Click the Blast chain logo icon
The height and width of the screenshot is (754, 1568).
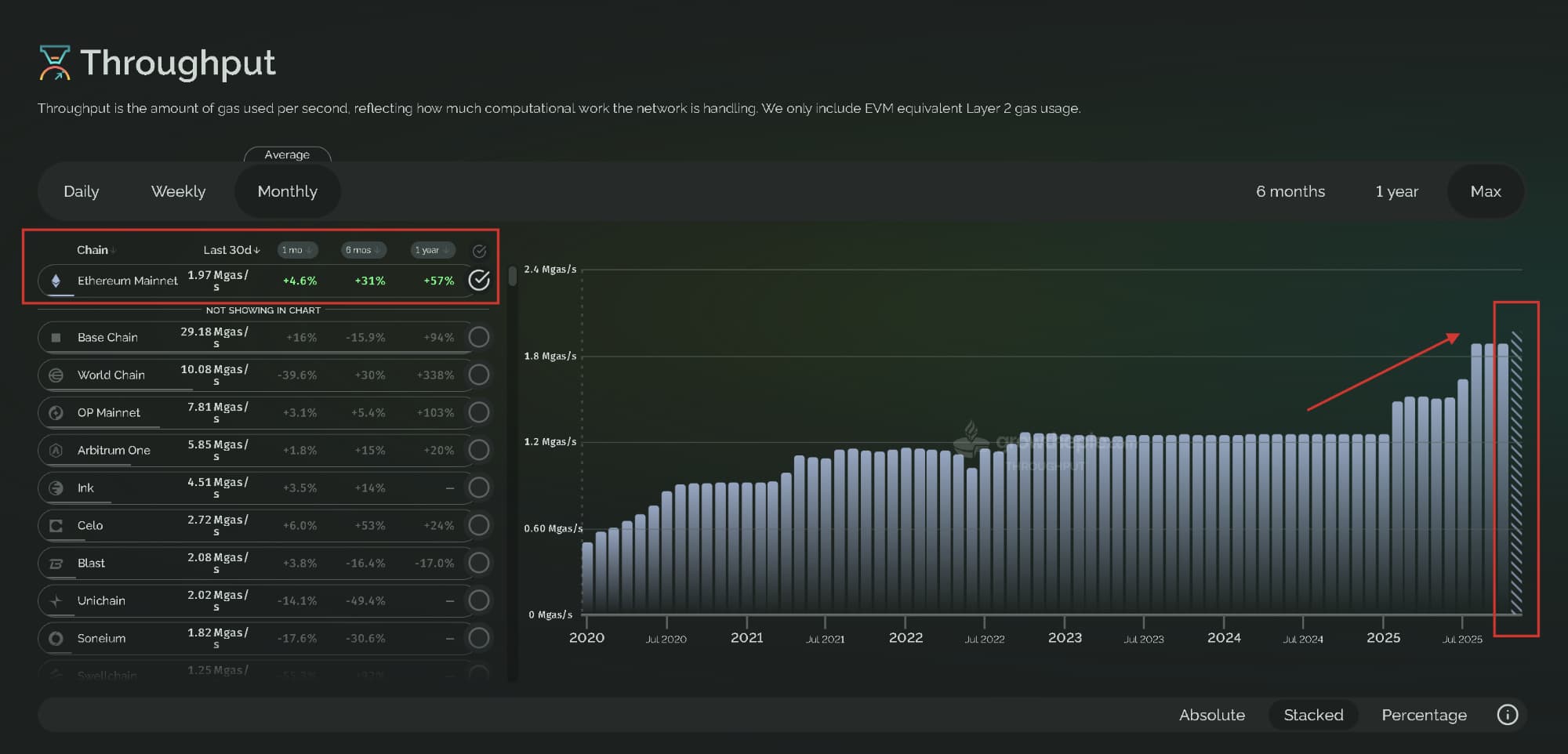pyautogui.click(x=56, y=564)
